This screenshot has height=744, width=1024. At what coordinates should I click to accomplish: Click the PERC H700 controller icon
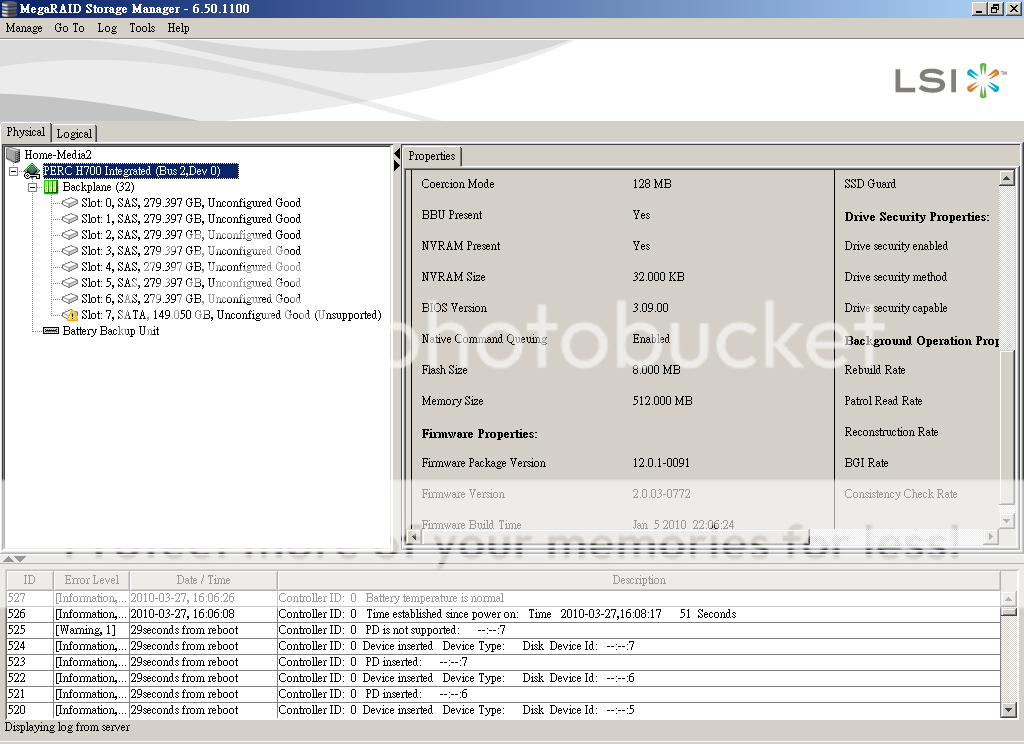(x=32, y=171)
